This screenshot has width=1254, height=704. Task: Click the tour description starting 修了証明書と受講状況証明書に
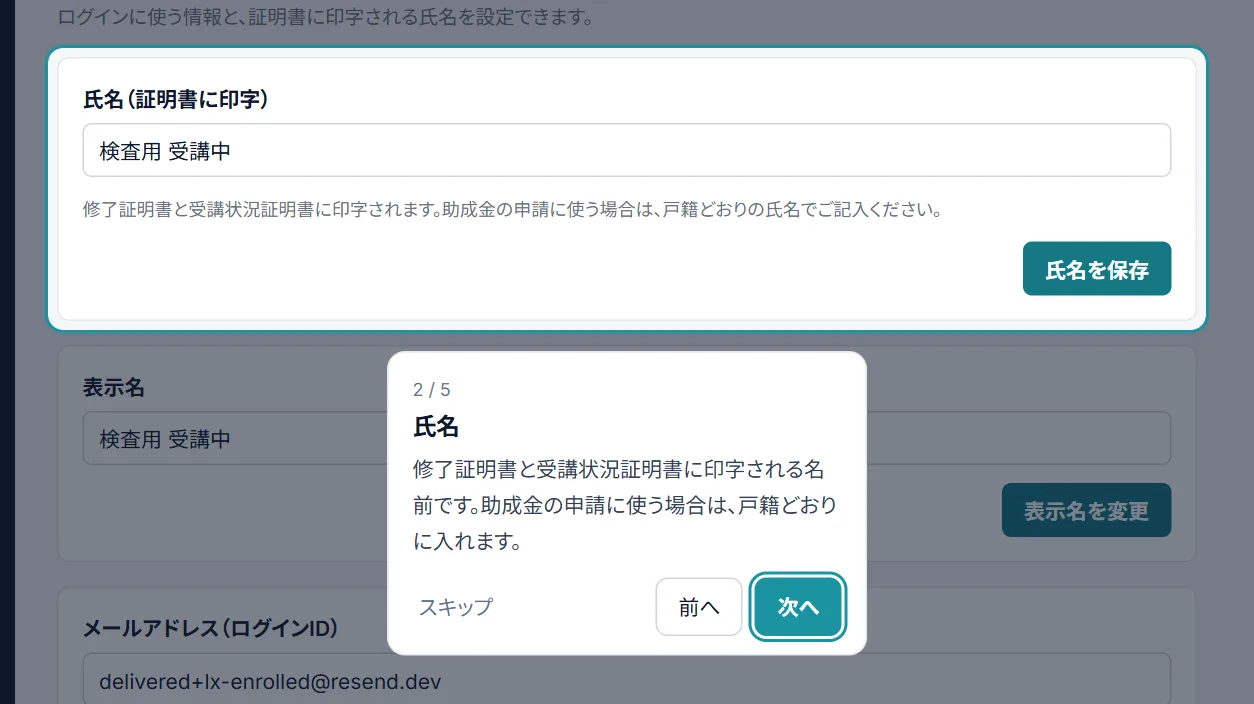coord(625,506)
